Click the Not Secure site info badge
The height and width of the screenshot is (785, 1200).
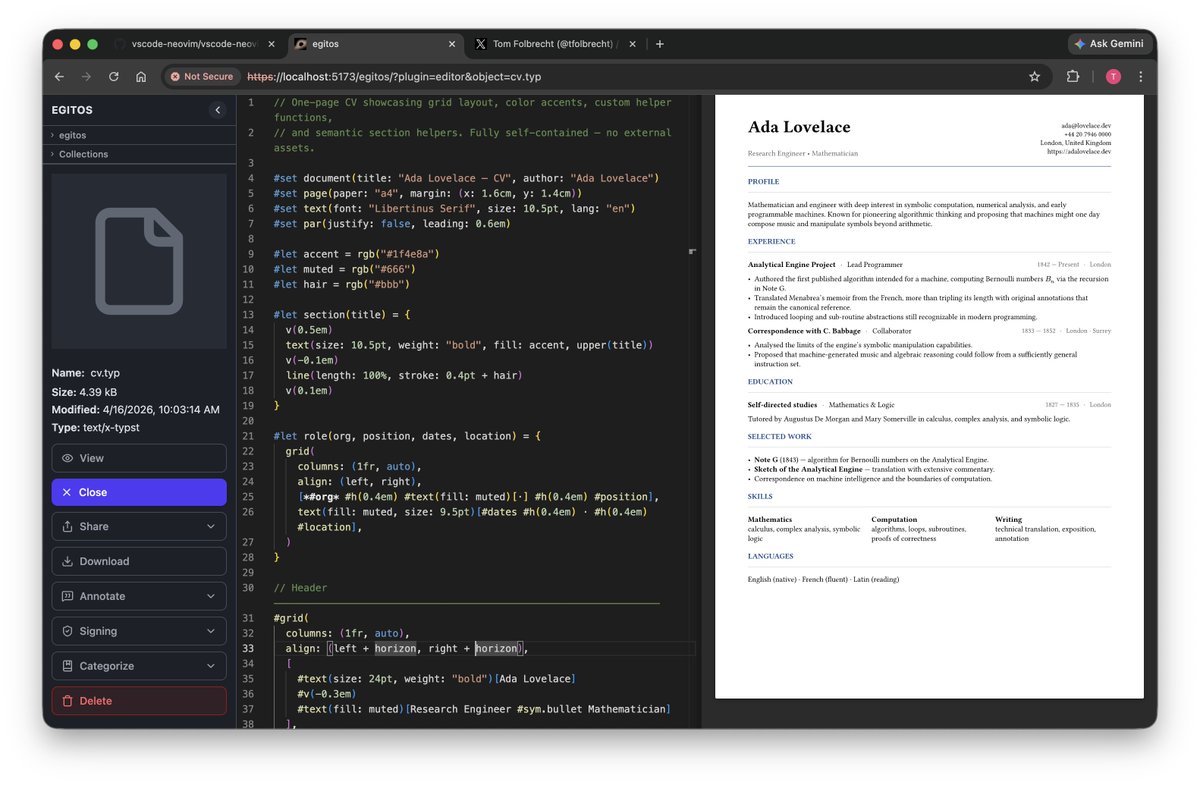point(202,76)
